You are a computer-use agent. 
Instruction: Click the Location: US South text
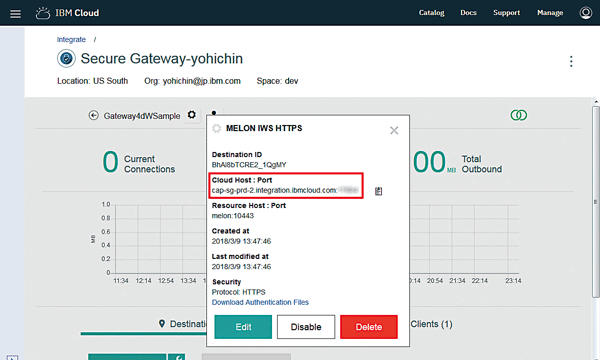93,81
